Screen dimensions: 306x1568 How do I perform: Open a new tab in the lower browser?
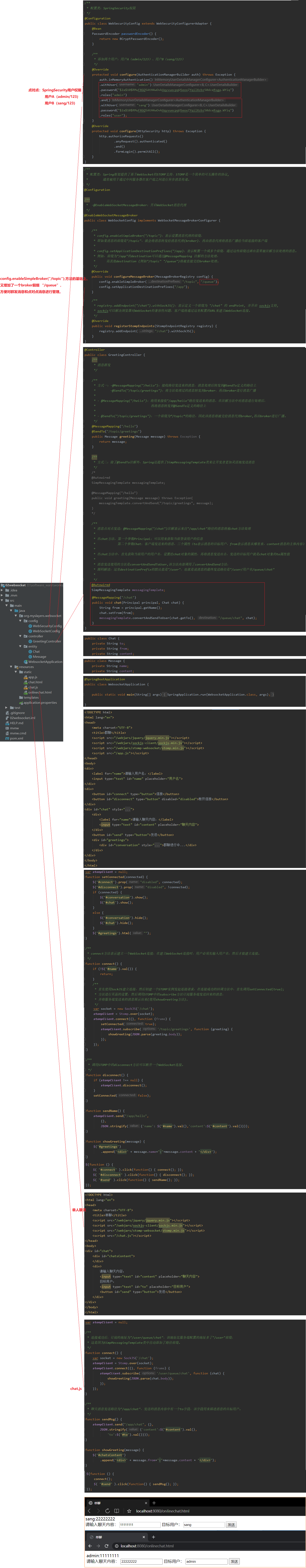click(x=153, y=1537)
